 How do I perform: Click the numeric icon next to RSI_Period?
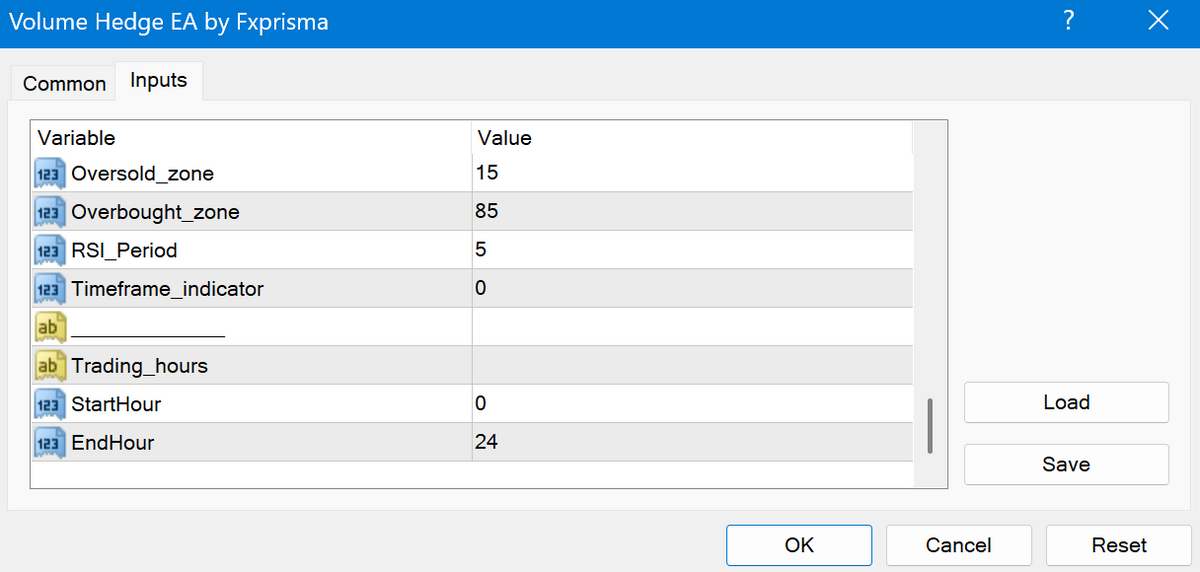pyautogui.click(x=50, y=250)
